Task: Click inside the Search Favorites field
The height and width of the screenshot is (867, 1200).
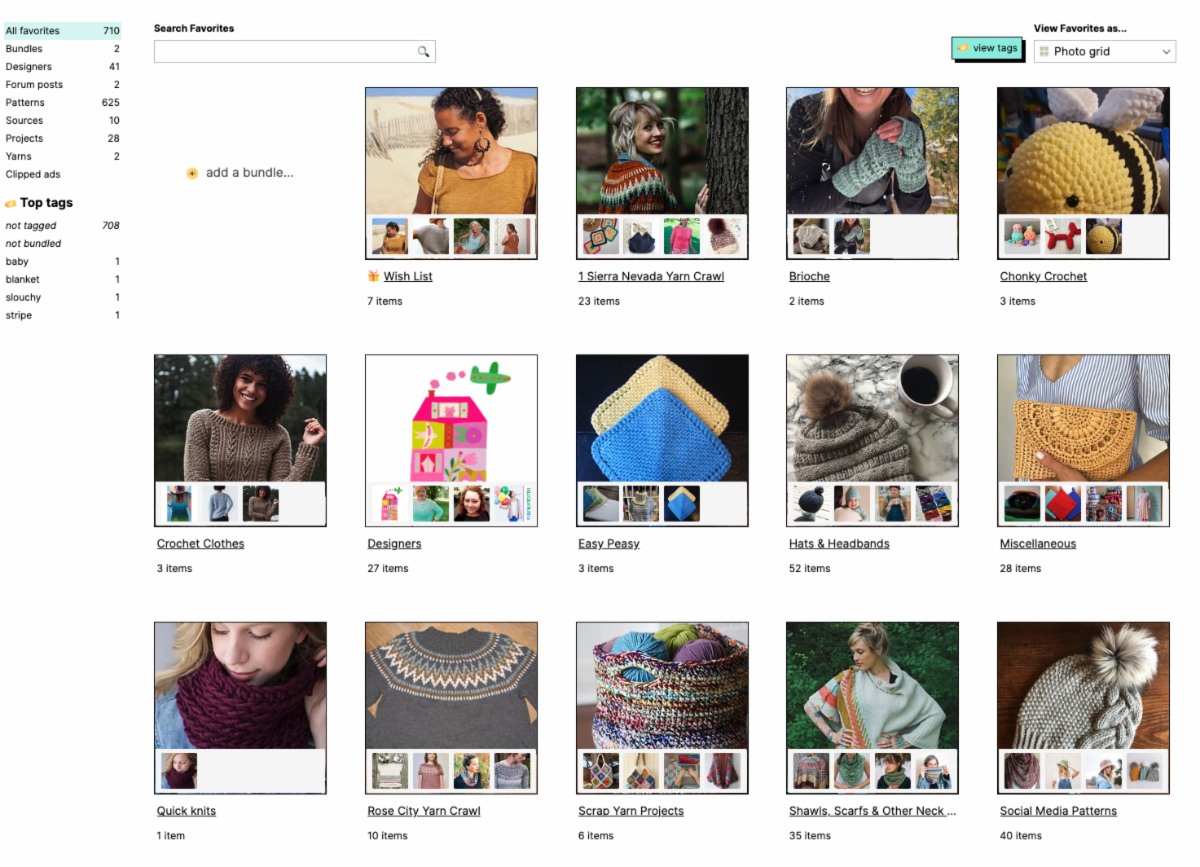Action: coord(285,52)
